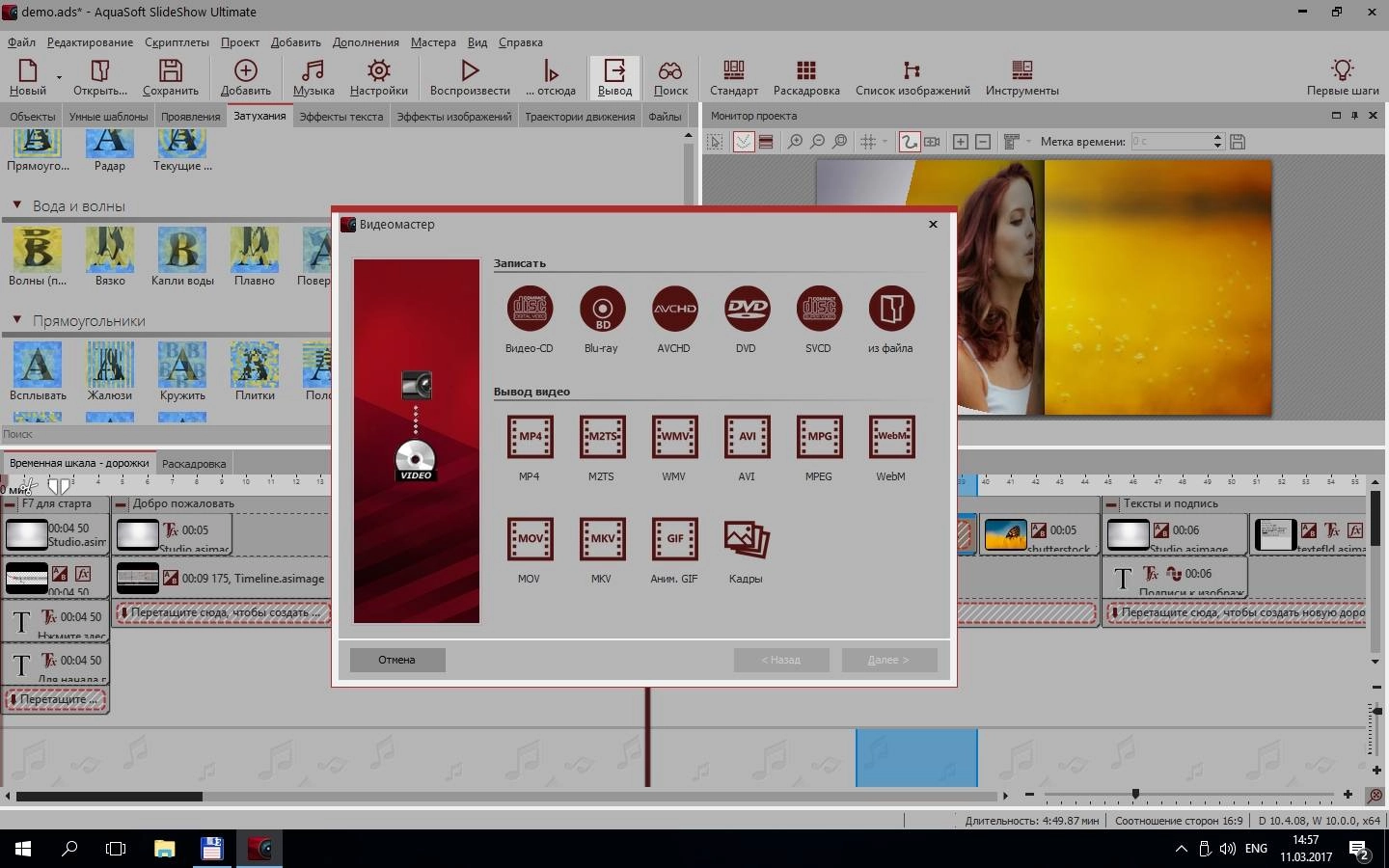
Task: Collapse 'Тексты и подпись' chapter track
Action: (1111, 503)
